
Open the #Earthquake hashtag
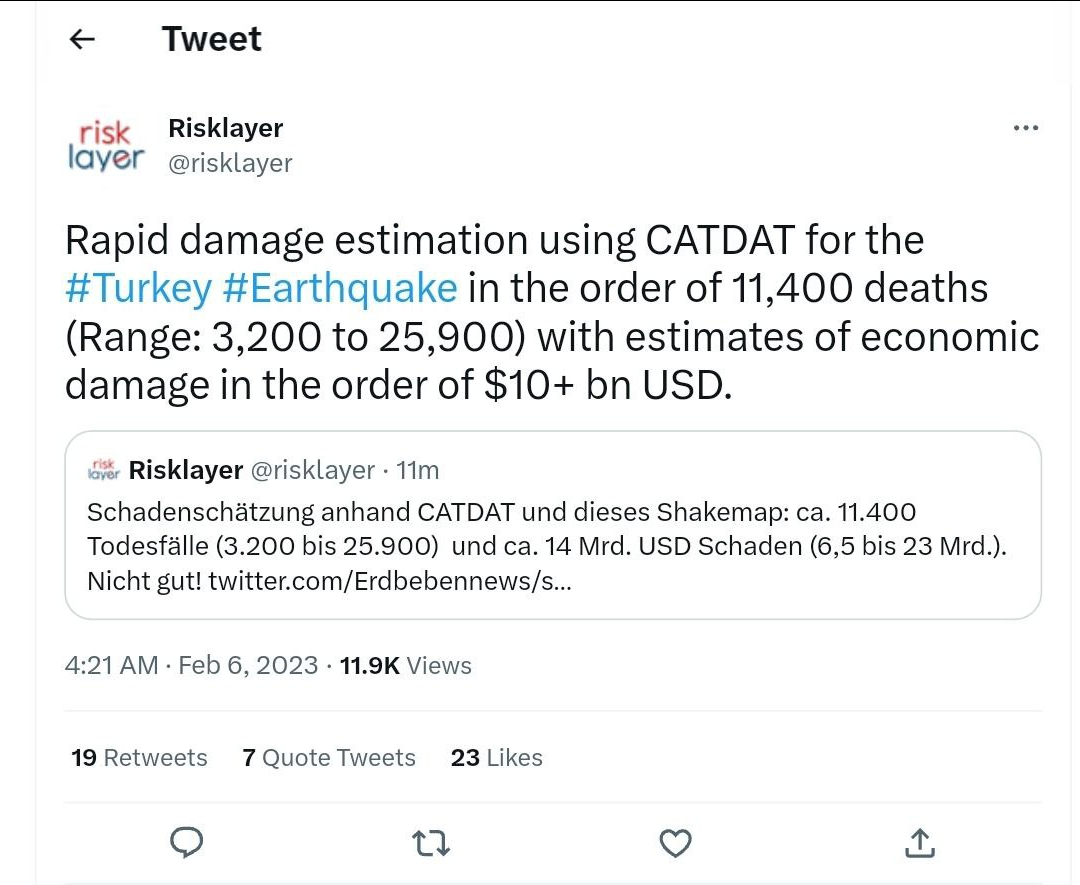click(x=340, y=289)
